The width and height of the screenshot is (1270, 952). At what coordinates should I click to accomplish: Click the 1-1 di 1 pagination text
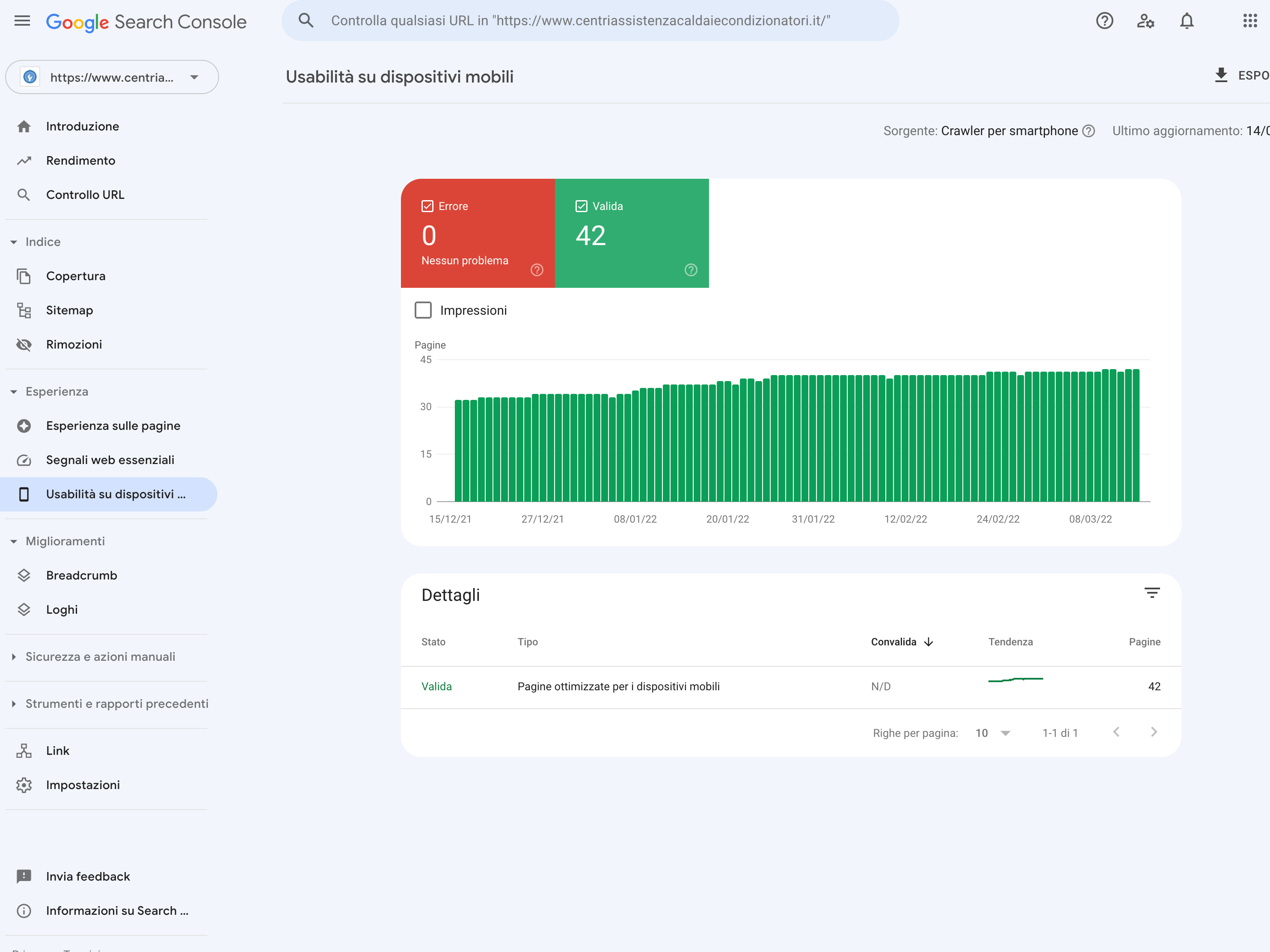1060,733
